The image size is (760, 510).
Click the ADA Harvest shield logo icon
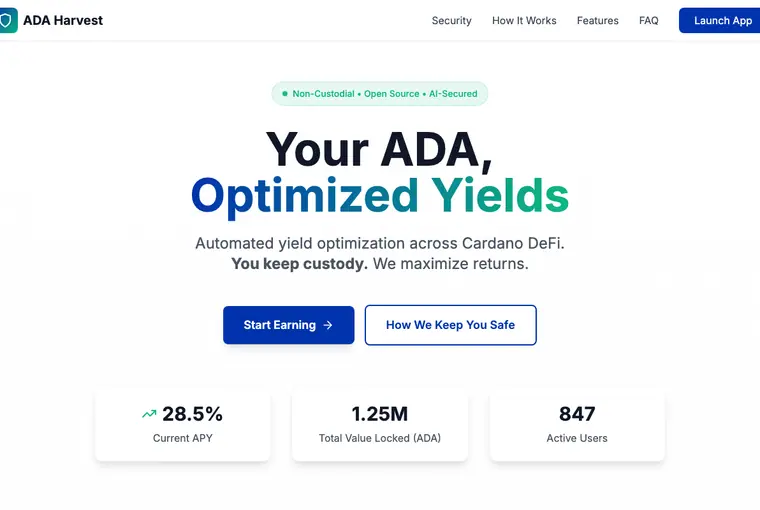(x=8, y=20)
